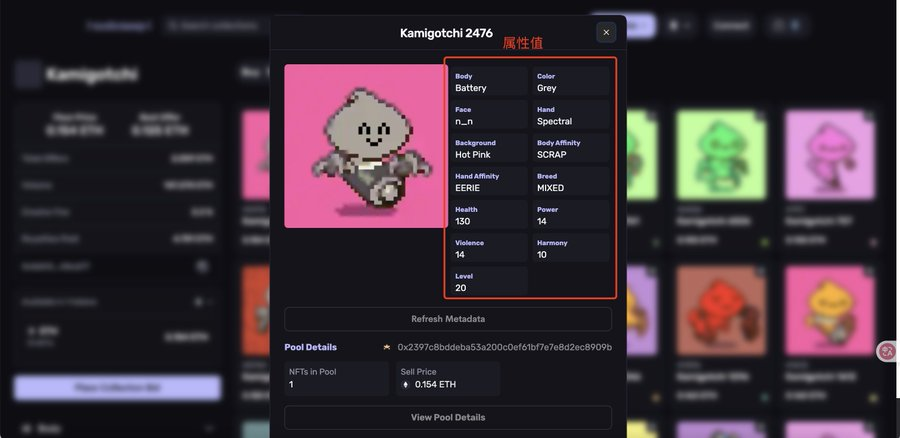Click Refresh Metadata button
The image size is (900, 438).
point(448,319)
